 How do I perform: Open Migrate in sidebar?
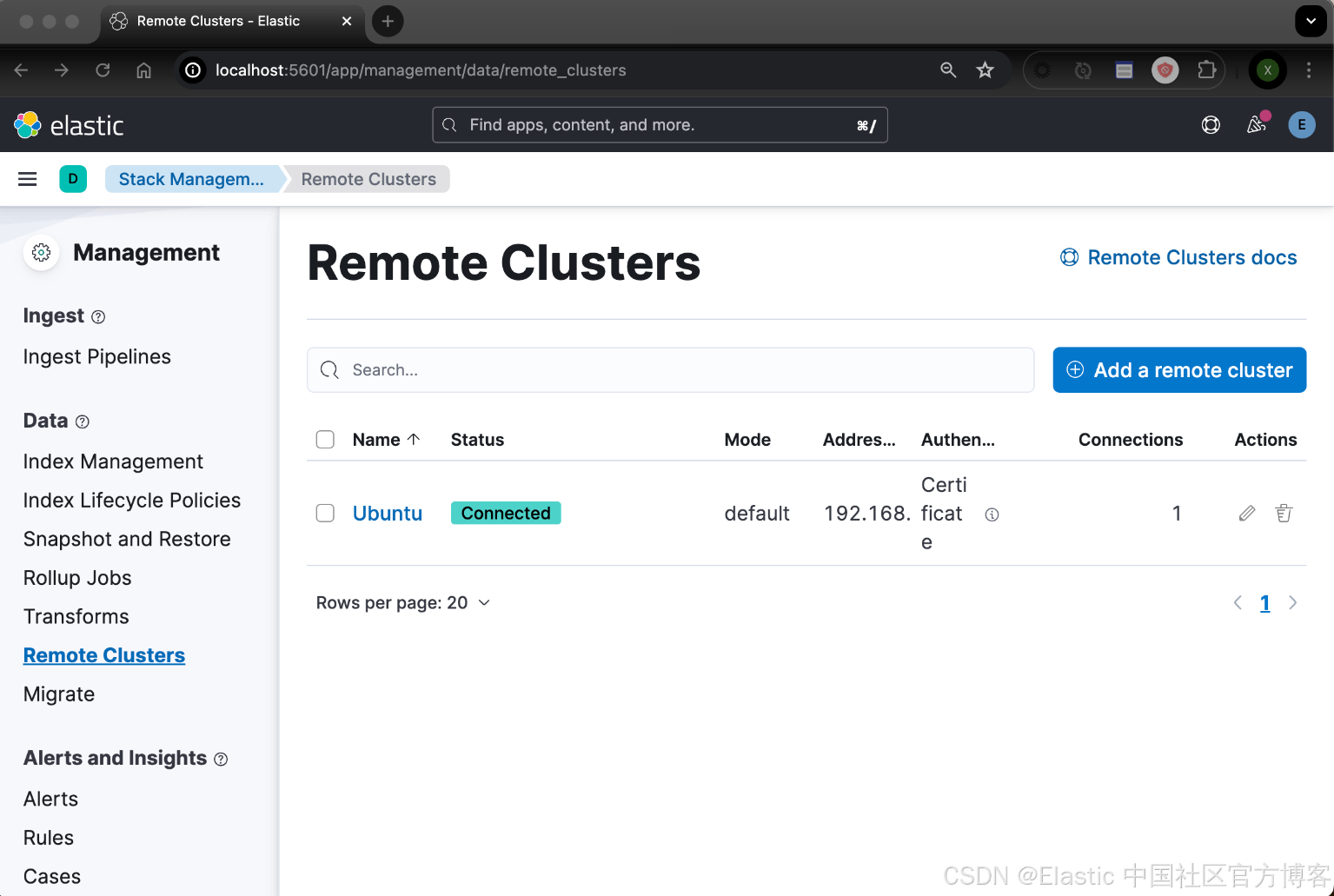59,694
